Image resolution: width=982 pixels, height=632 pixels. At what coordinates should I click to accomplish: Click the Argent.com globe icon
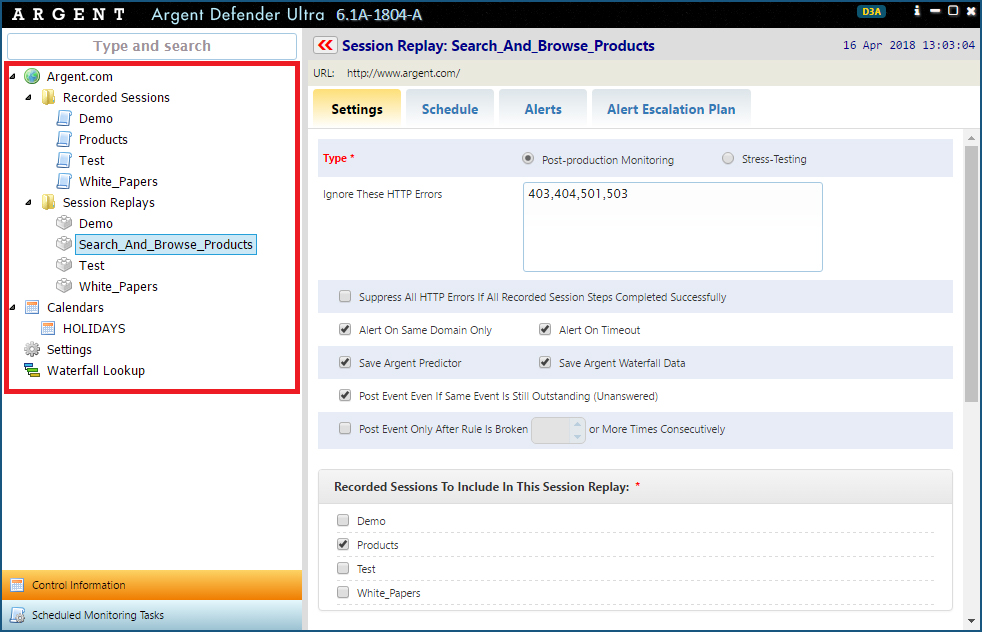pyautogui.click(x=32, y=77)
